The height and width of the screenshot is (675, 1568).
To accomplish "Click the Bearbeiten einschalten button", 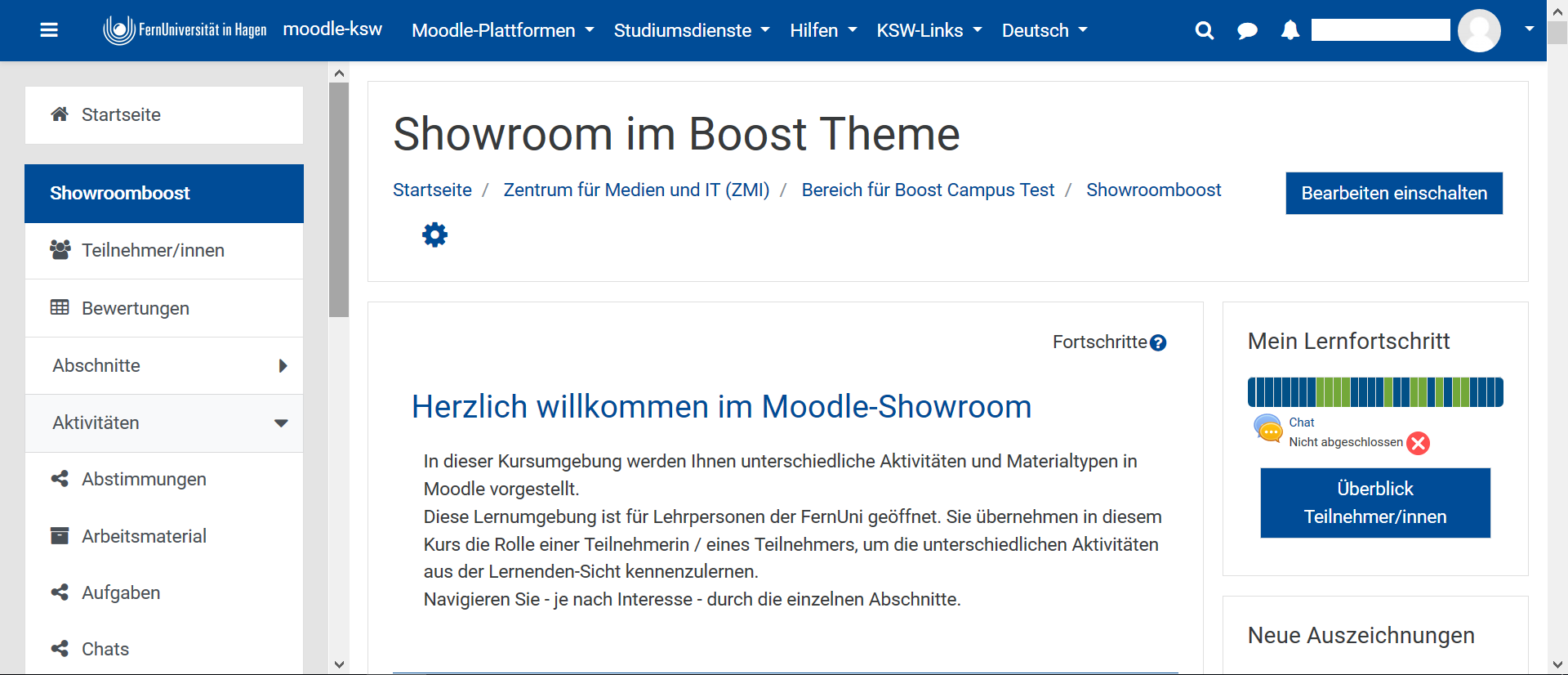I will pos(1394,193).
